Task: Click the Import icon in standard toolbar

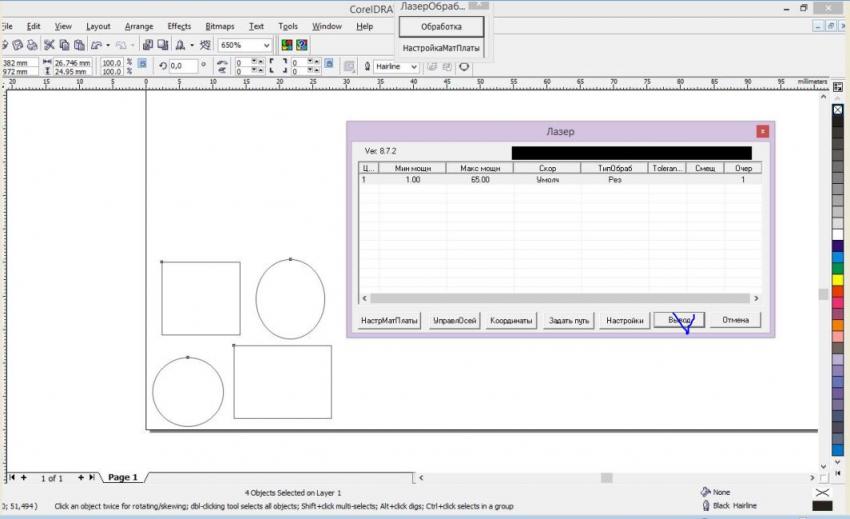Action: [x=147, y=45]
